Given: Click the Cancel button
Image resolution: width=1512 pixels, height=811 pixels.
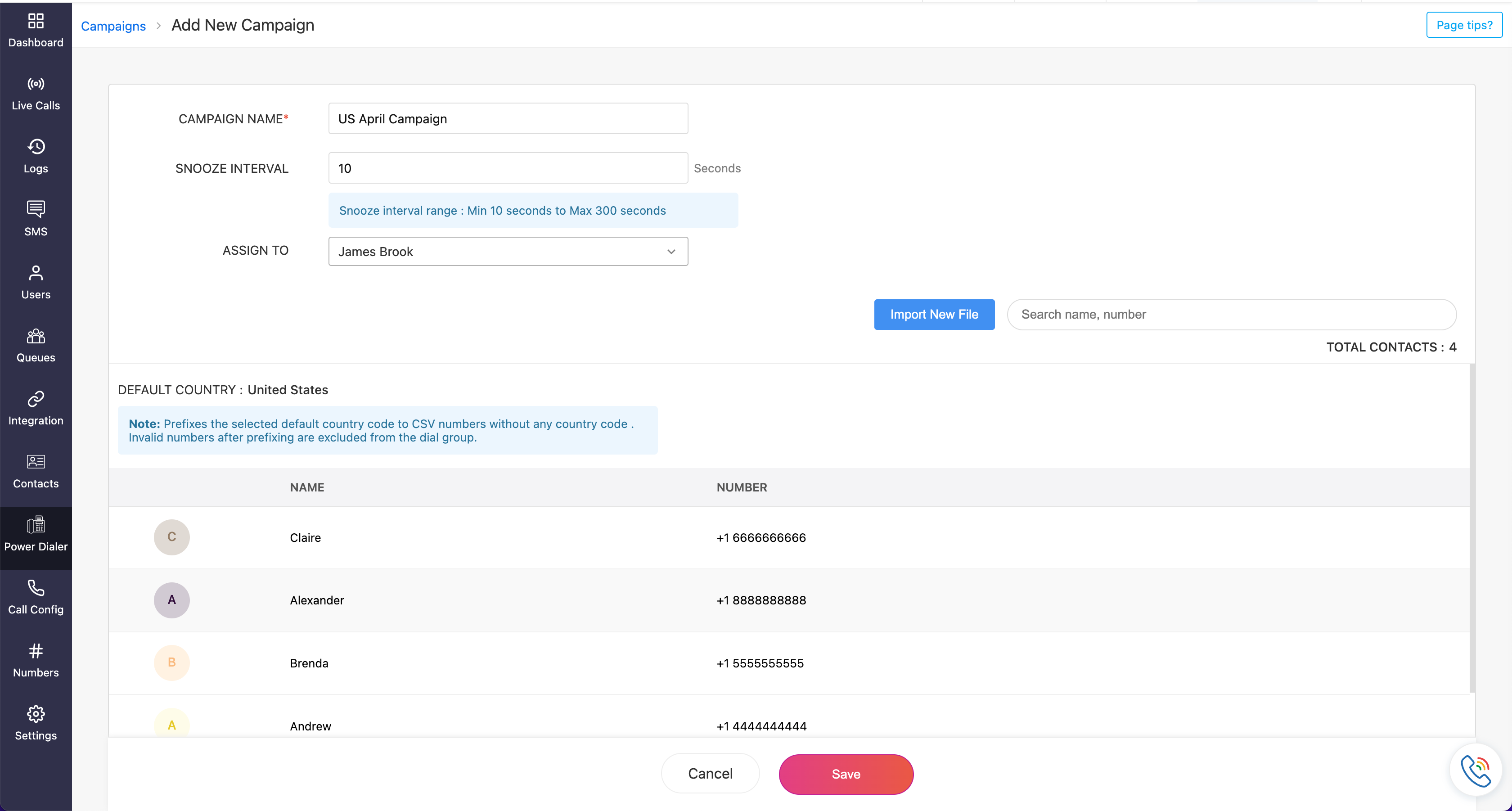Looking at the screenshot, I should [x=710, y=774].
